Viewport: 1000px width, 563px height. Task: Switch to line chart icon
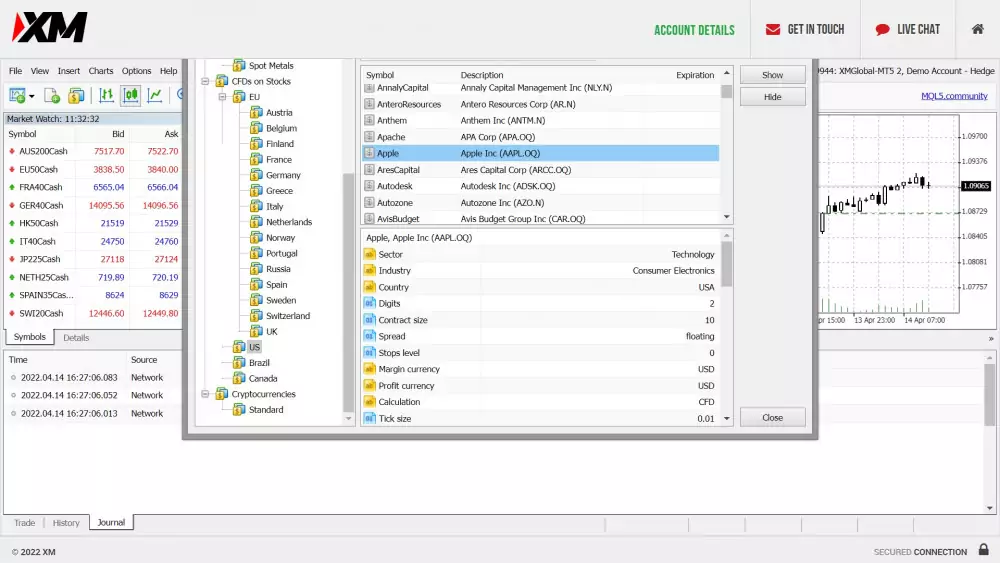pos(155,96)
